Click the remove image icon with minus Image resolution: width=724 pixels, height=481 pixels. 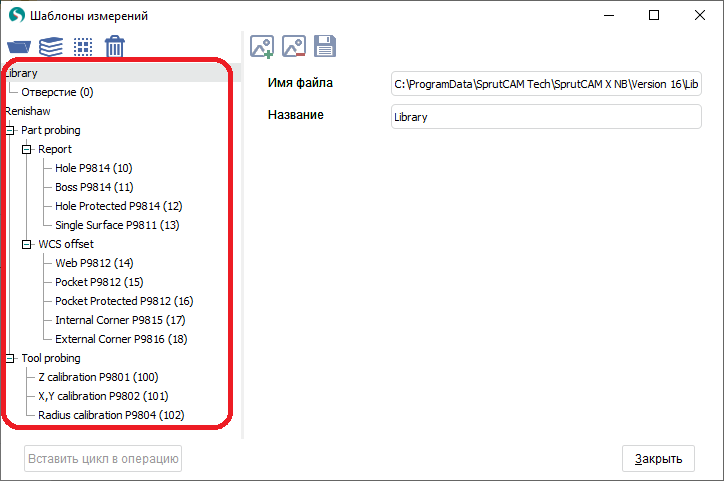click(293, 46)
